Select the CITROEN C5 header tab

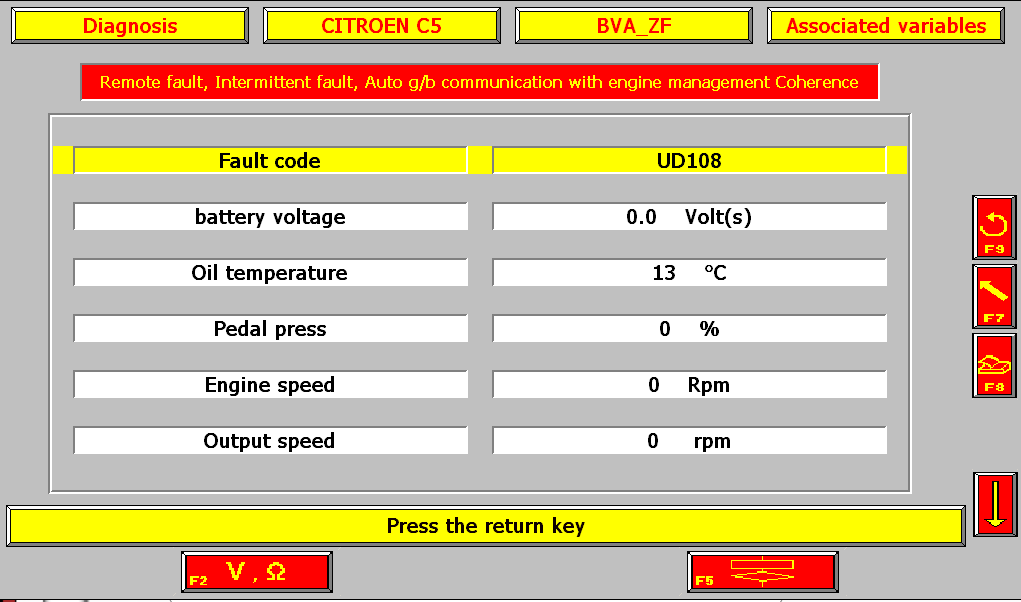[382, 26]
